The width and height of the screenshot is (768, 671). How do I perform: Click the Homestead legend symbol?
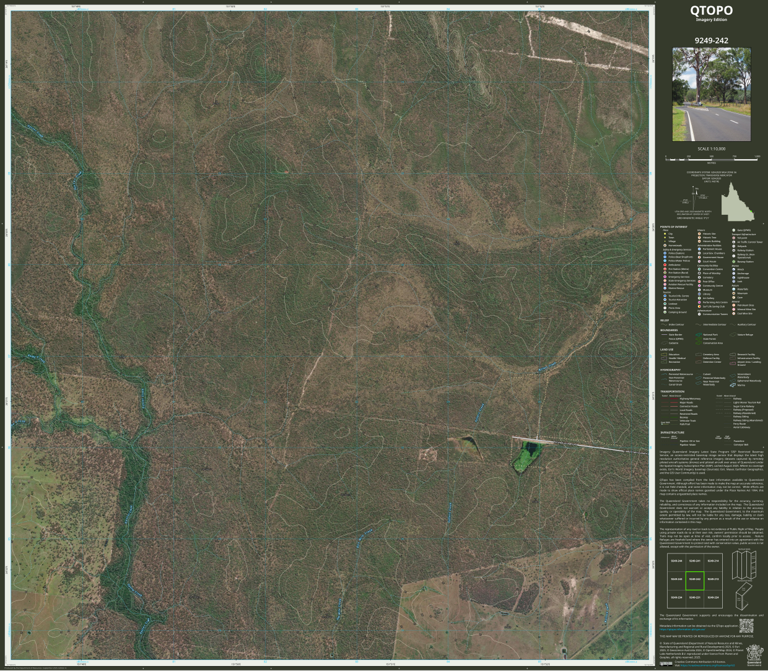coord(665,245)
